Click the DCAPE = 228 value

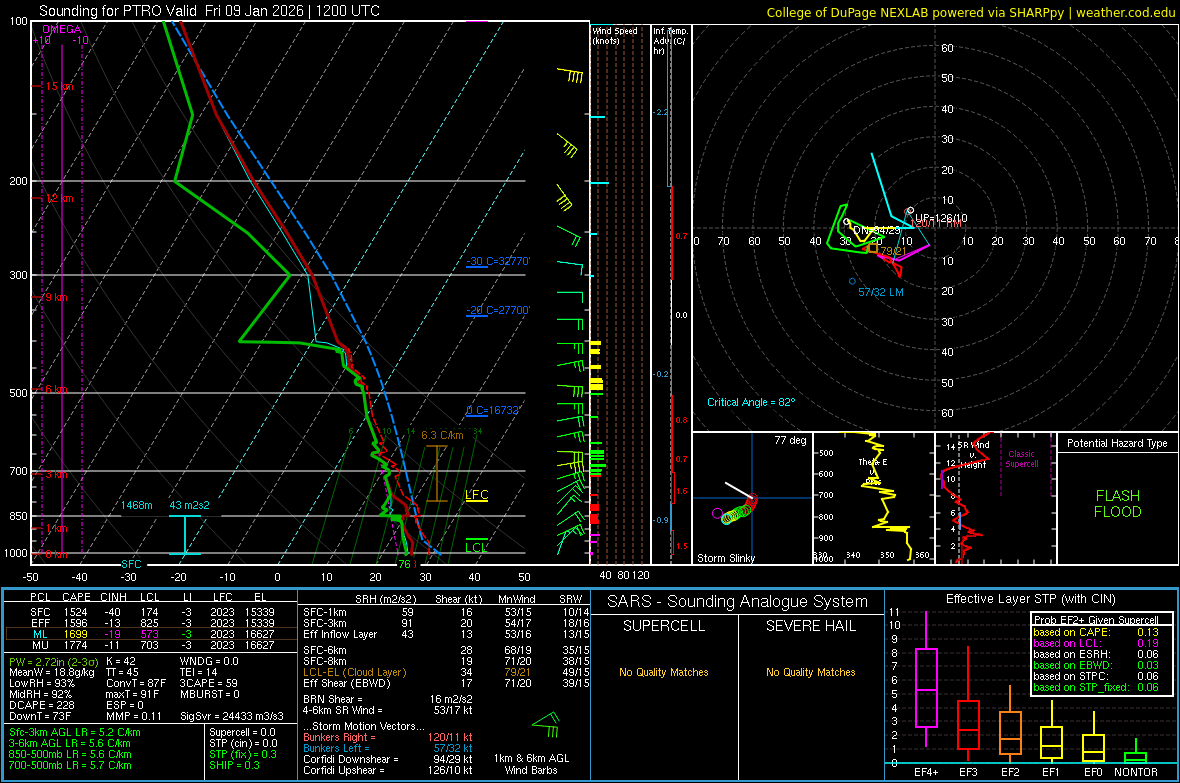[x=41, y=705]
